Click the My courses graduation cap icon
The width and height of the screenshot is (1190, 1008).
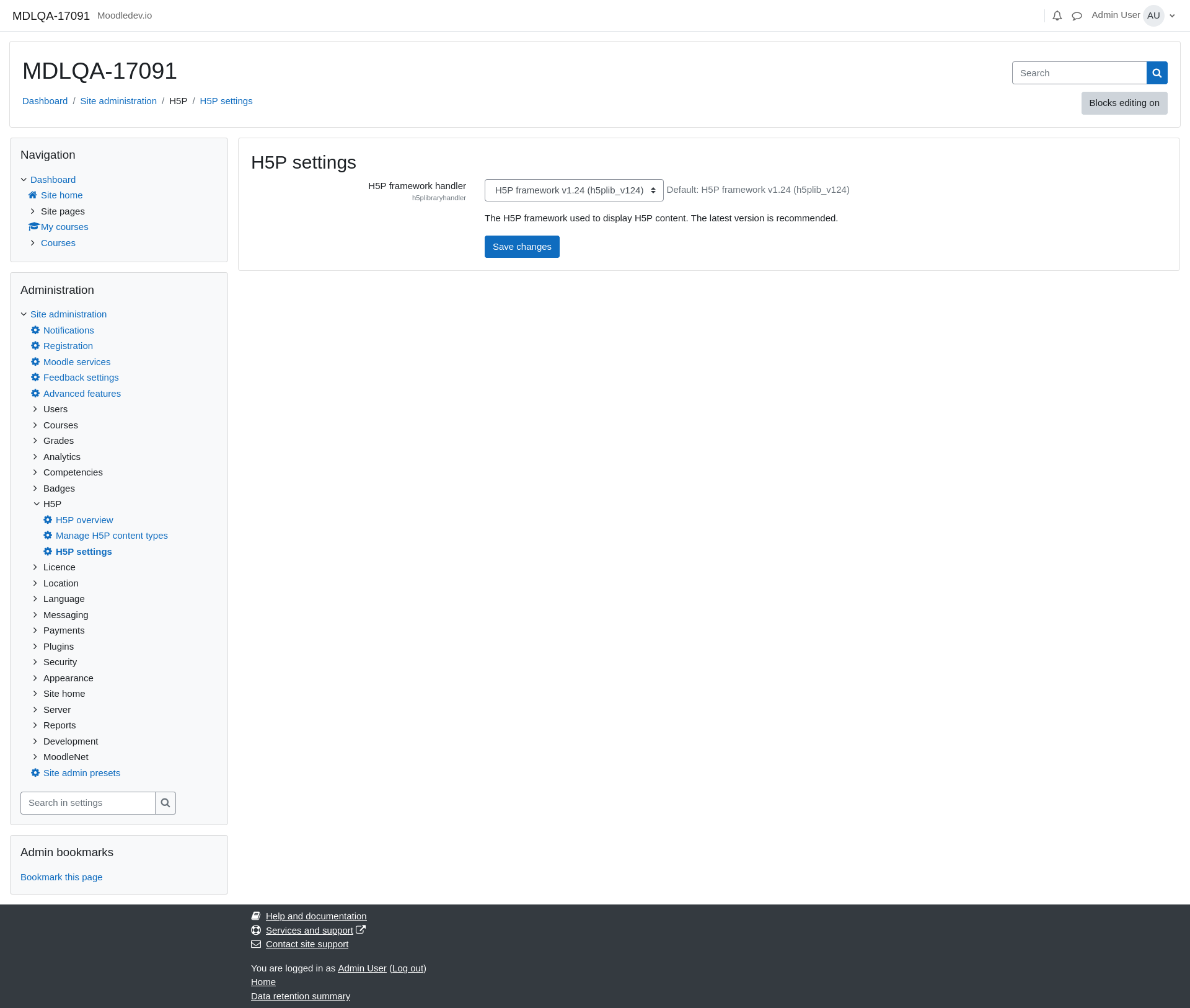pyautogui.click(x=33, y=227)
